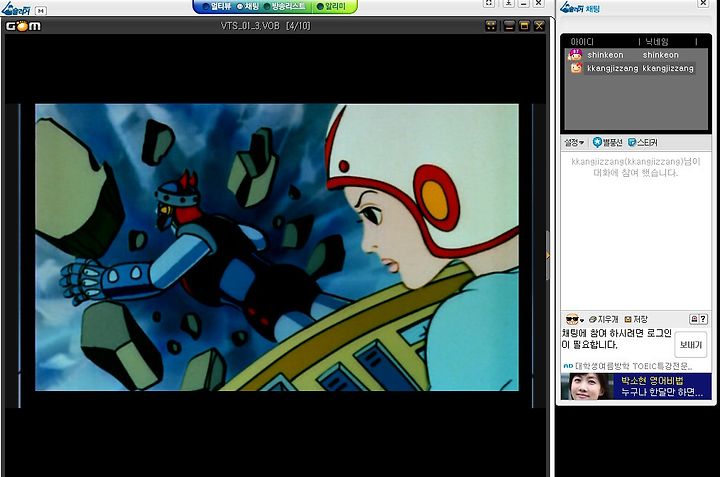This screenshot has height=477, width=720.
Task: Click the GOM logo menu
Action: coord(23,26)
